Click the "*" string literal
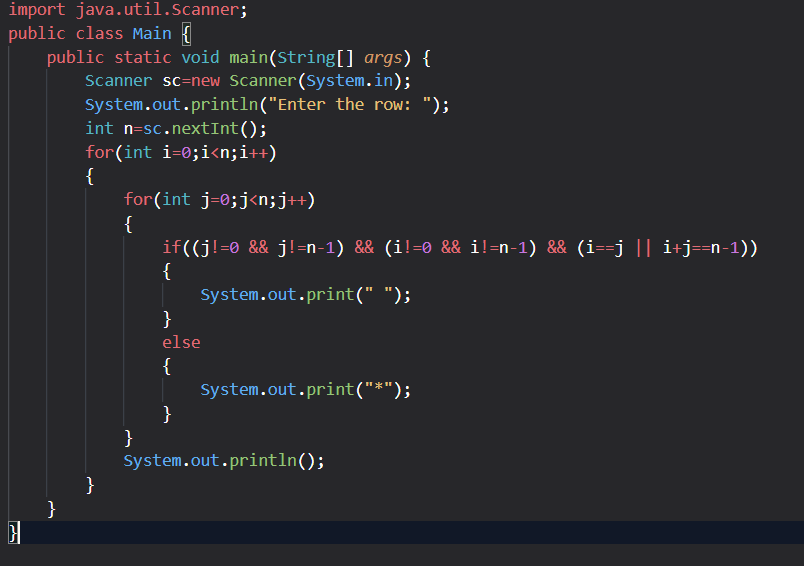The image size is (804, 566). (x=378, y=389)
